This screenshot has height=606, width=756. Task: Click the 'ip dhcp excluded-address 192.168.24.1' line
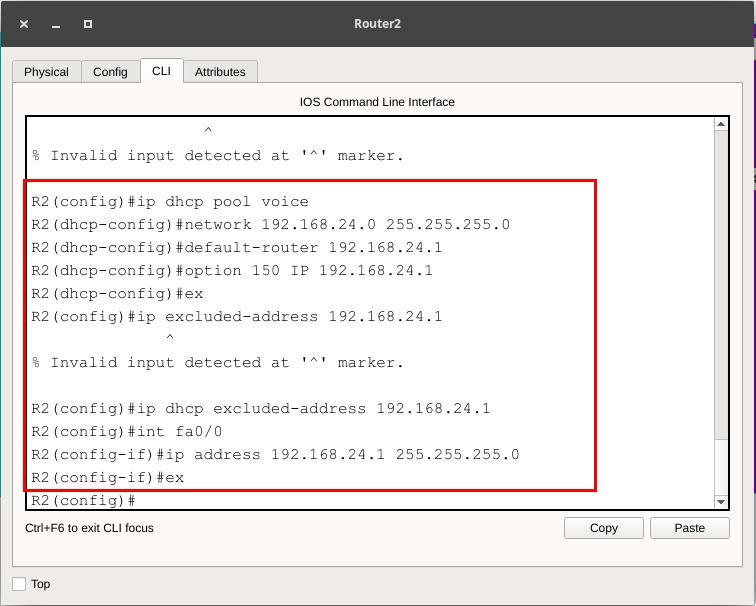click(261, 409)
